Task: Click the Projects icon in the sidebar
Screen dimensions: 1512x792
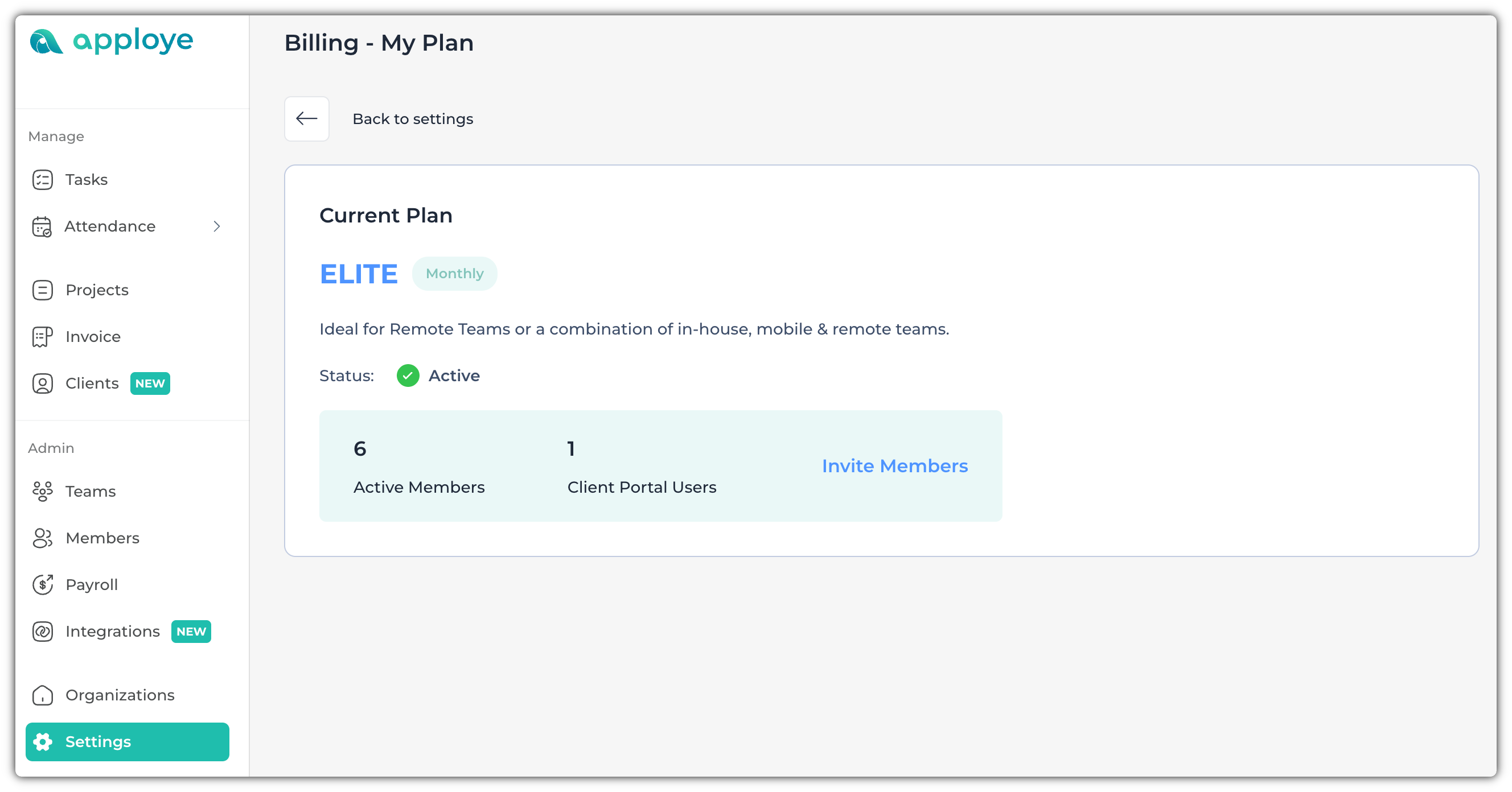Action: click(42, 290)
